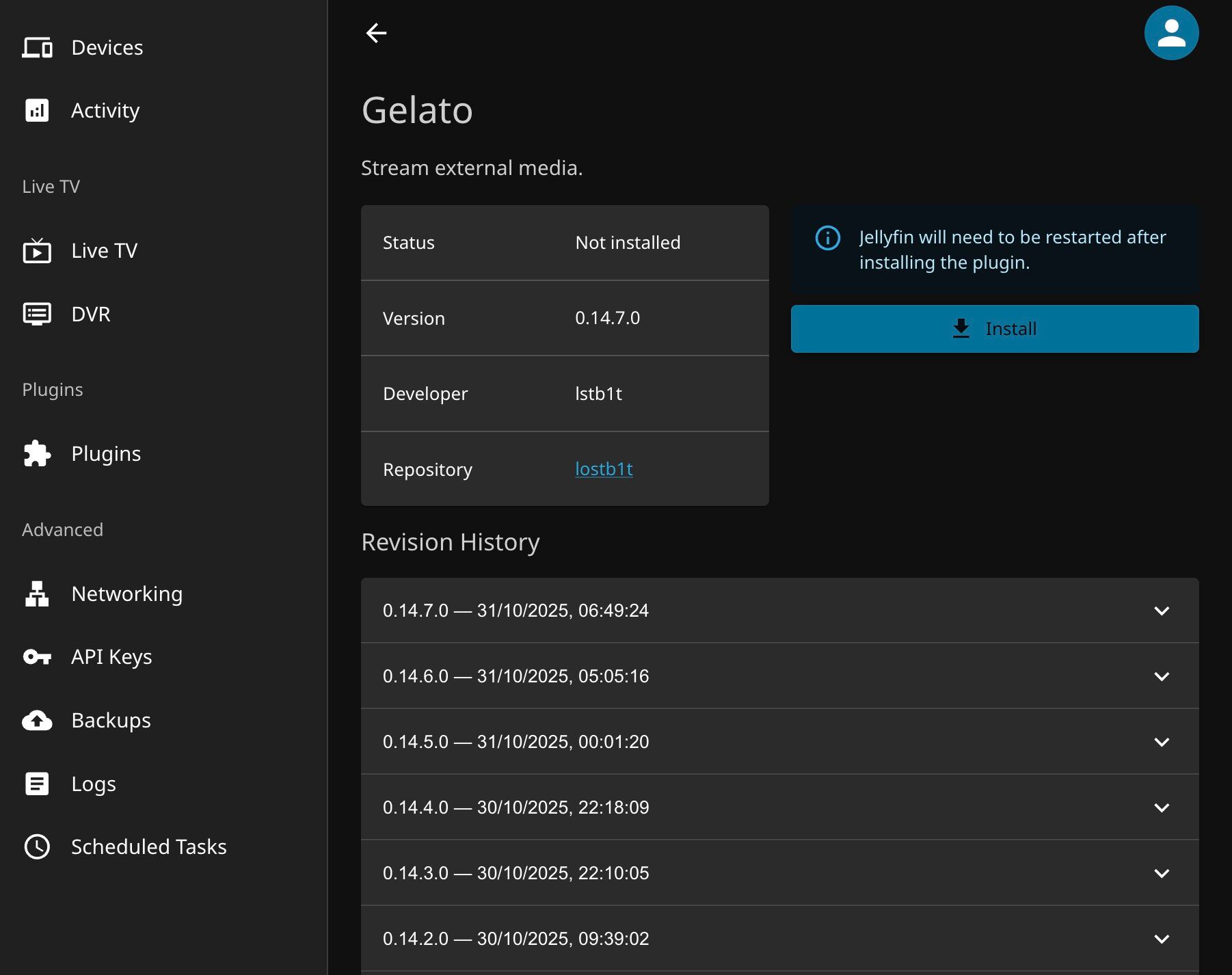Click the Devices sidebar icon
The height and width of the screenshot is (975, 1232).
tap(37, 48)
